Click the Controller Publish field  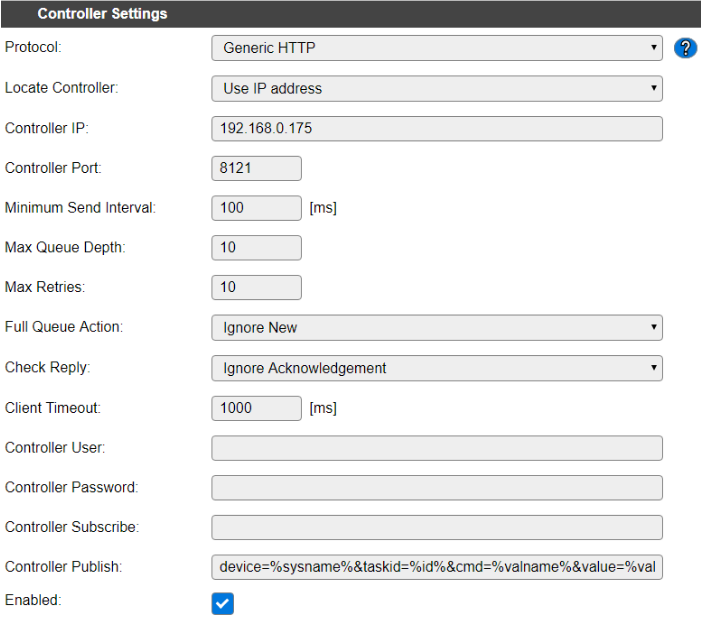(437, 568)
